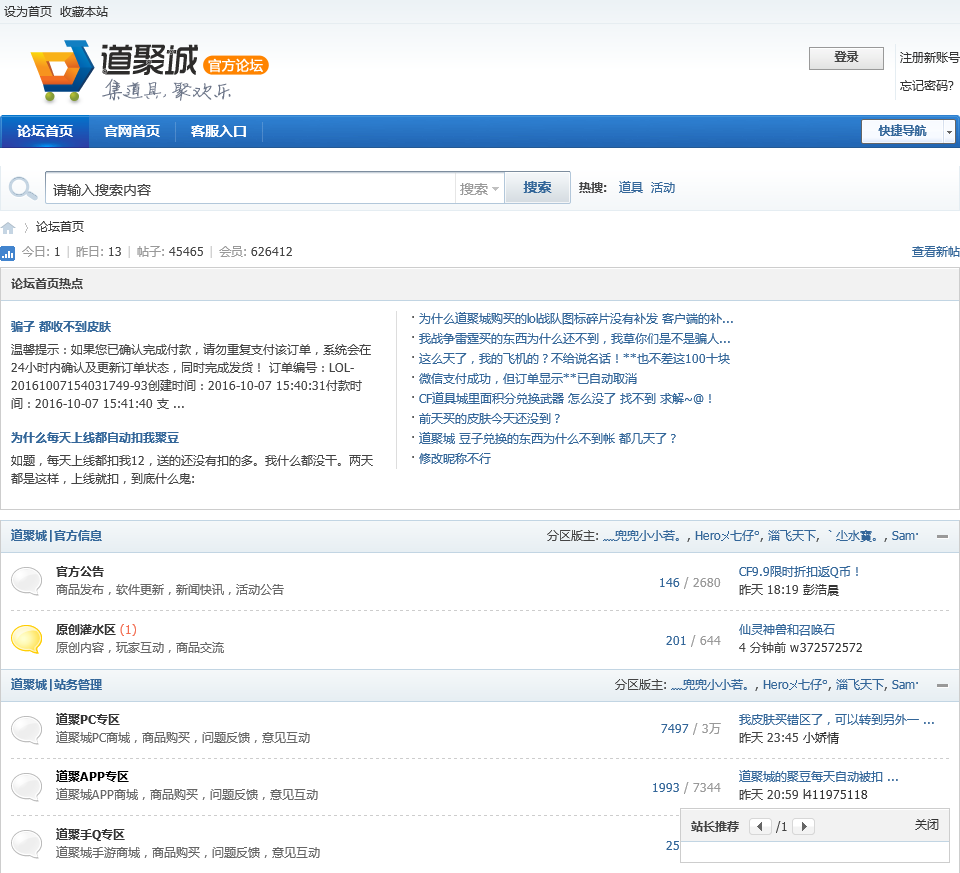
Task: Open the 快捷导航 dropdown
Action: pos(908,131)
